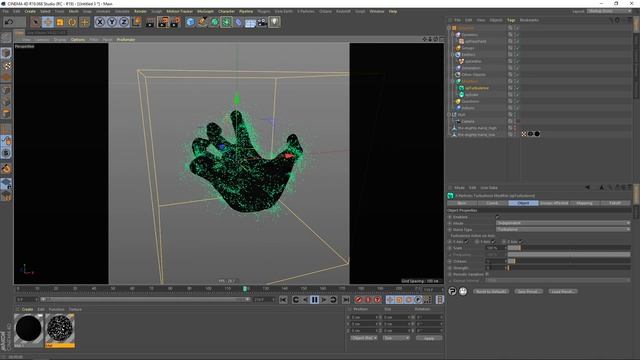Collapse the top xpSystem tree node
The height and width of the screenshot is (360, 640).
point(450,28)
